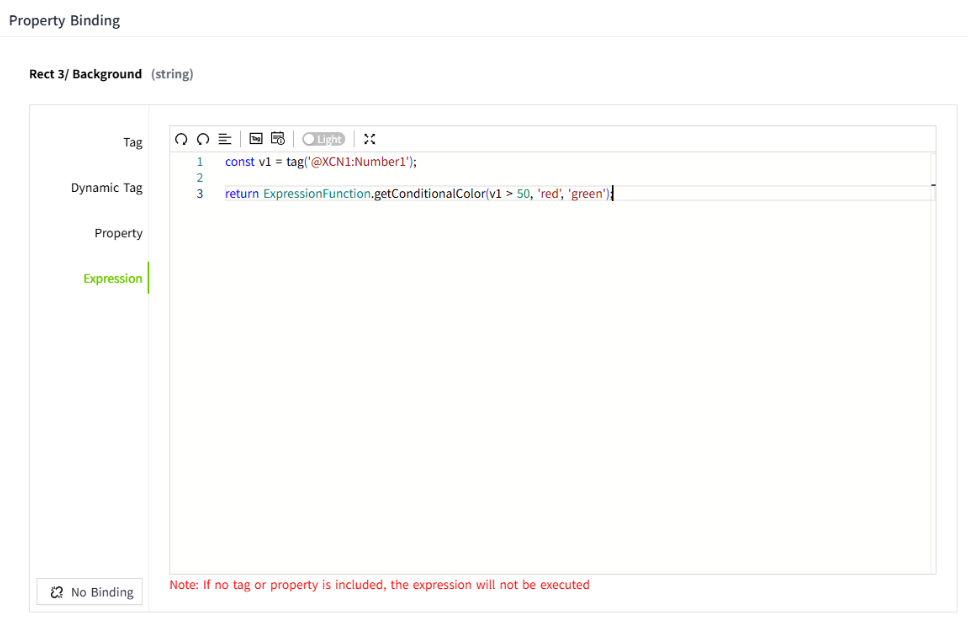Click line number 1 in the gutter
This screenshot has height=623, width=968.
pos(200,162)
